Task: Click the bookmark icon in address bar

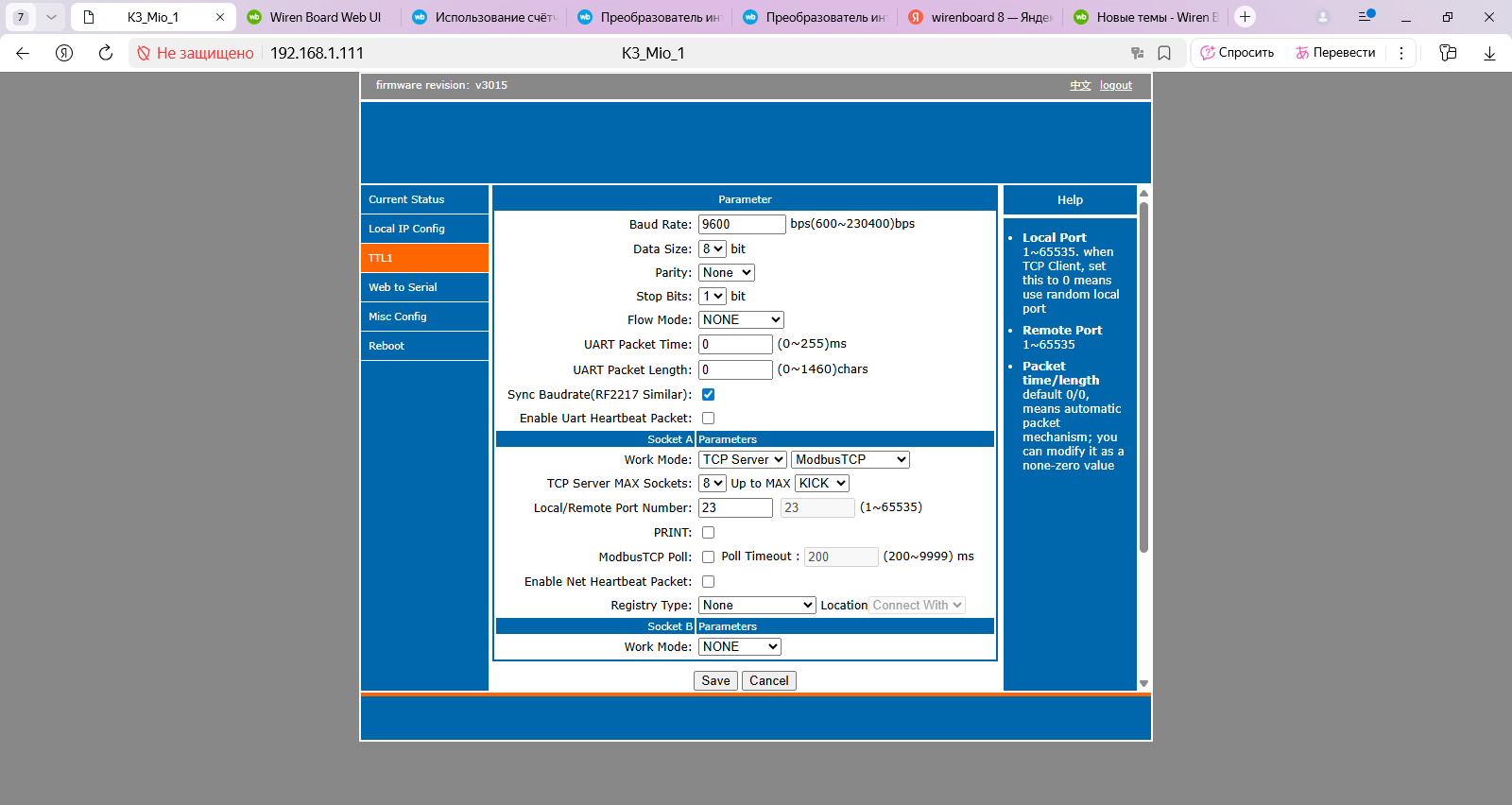Action: click(1164, 53)
